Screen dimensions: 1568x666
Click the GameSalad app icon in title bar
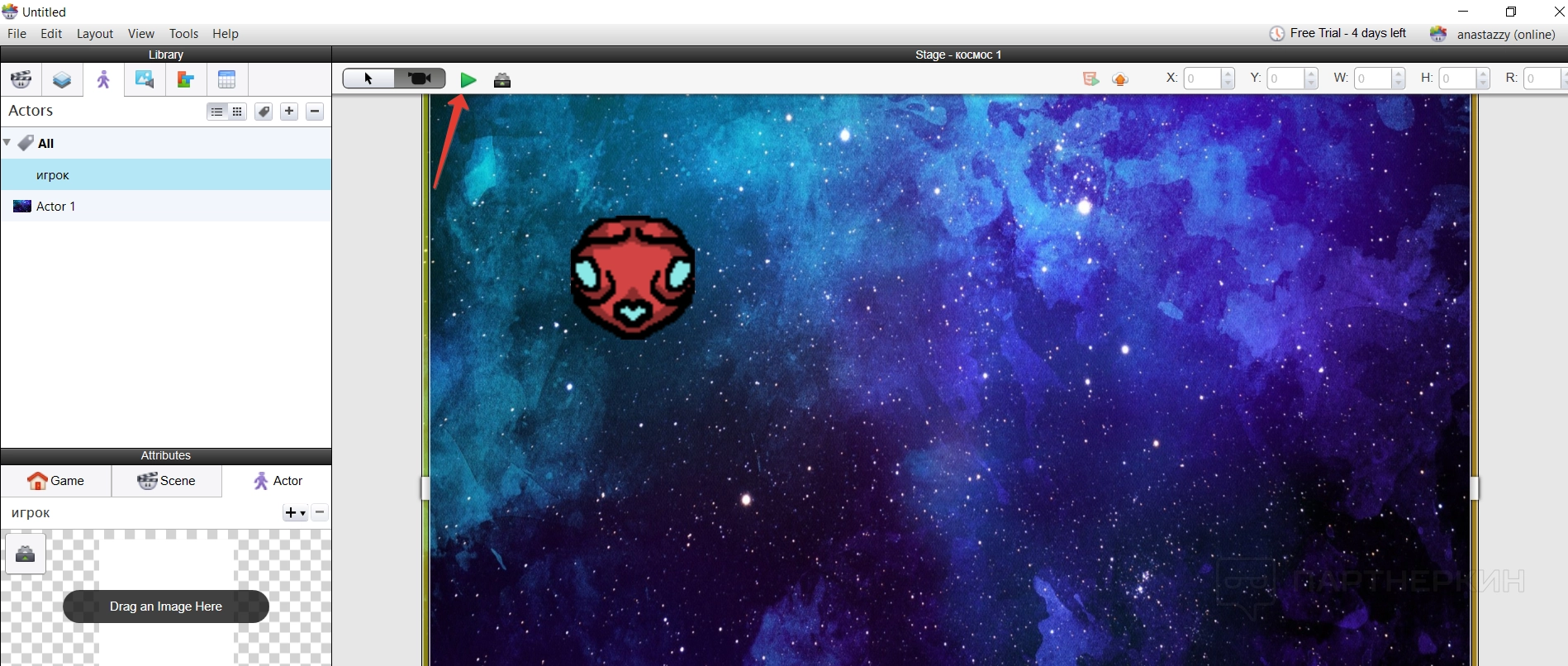[10, 12]
